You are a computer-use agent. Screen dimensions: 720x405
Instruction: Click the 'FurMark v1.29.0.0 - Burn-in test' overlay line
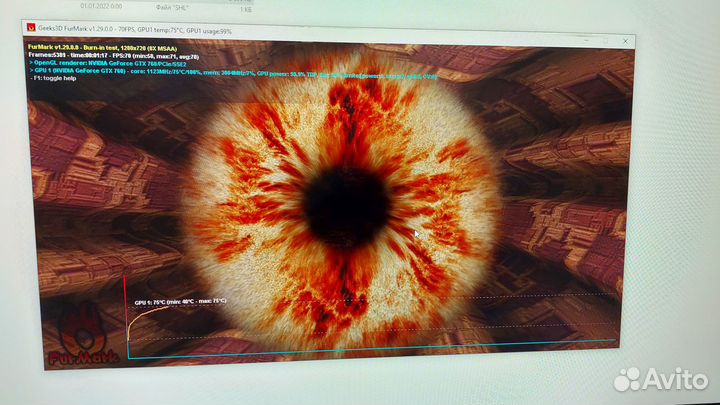[102, 48]
